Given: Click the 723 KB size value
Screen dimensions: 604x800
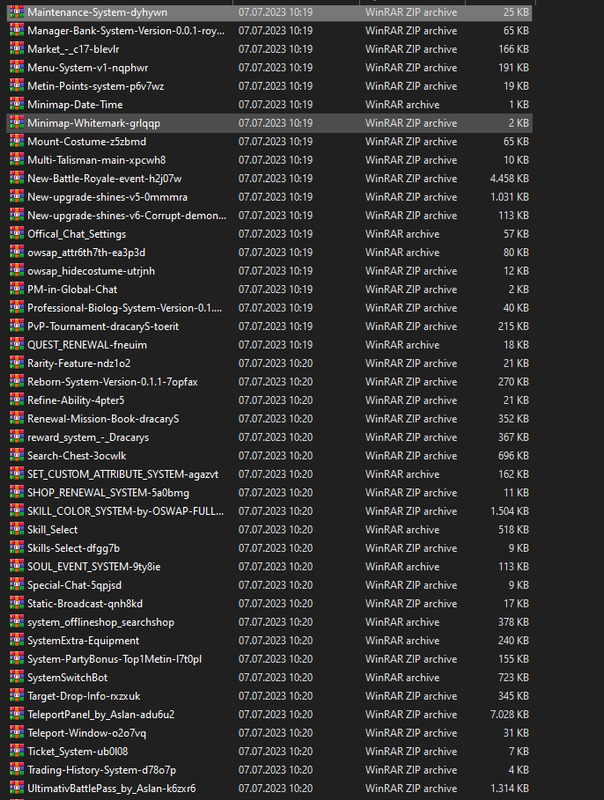Looking at the screenshot, I should click(x=513, y=678).
